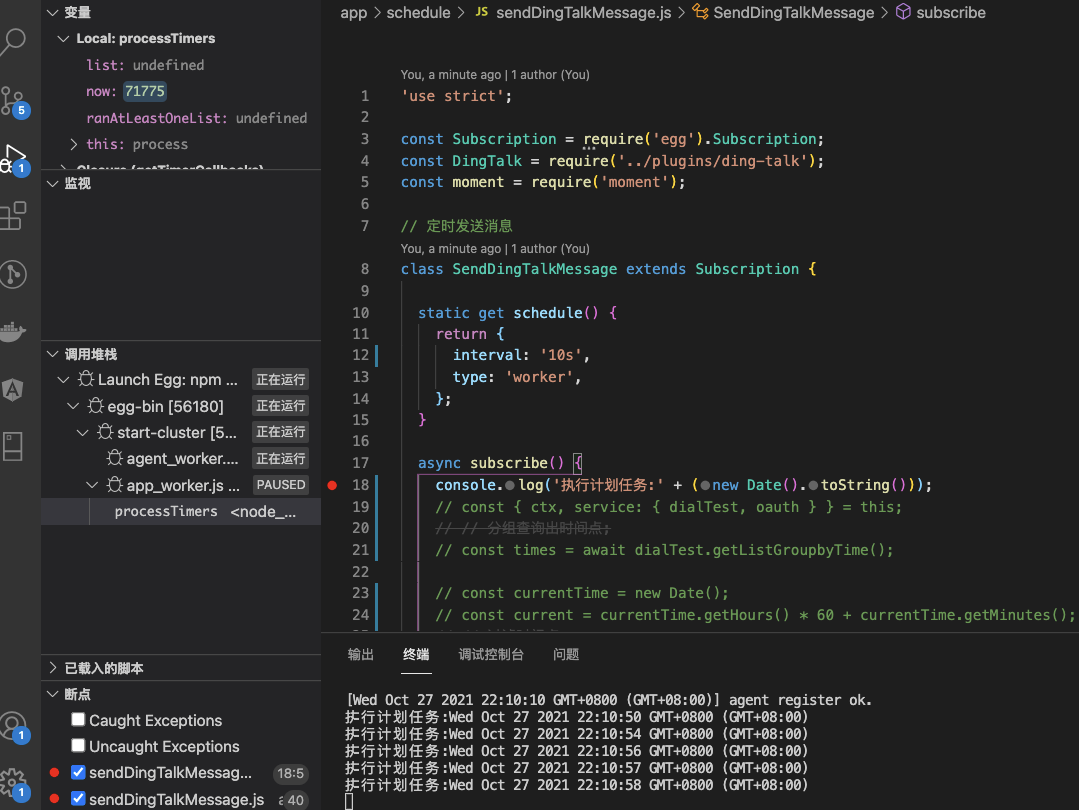The width and height of the screenshot is (1079, 810).
Task: Click line number 12 in the gutter
Action: point(361,355)
